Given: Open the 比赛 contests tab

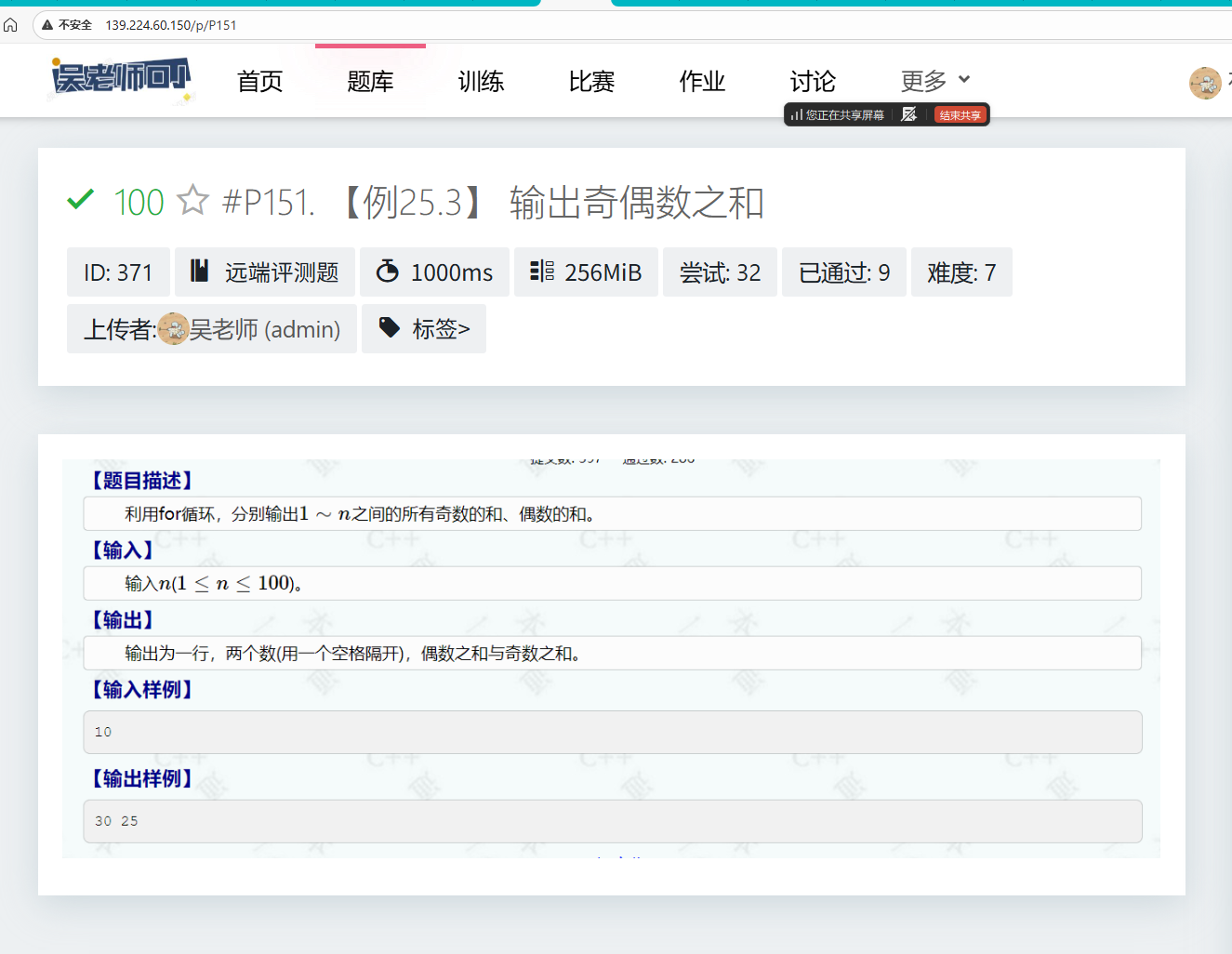Looking at the screenshot, I should (x=591, y=82).
